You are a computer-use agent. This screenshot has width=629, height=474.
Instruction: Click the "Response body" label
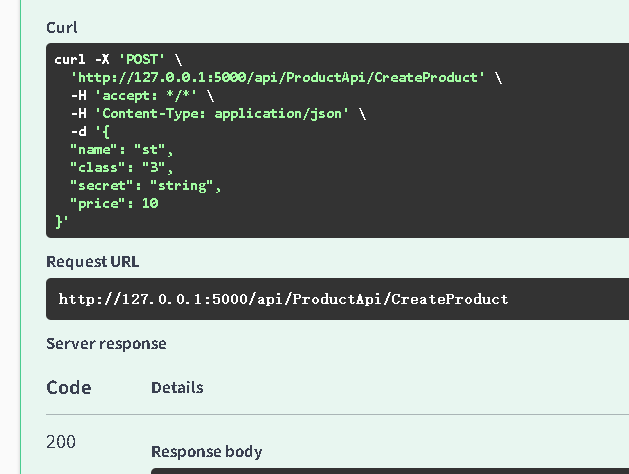206,452
